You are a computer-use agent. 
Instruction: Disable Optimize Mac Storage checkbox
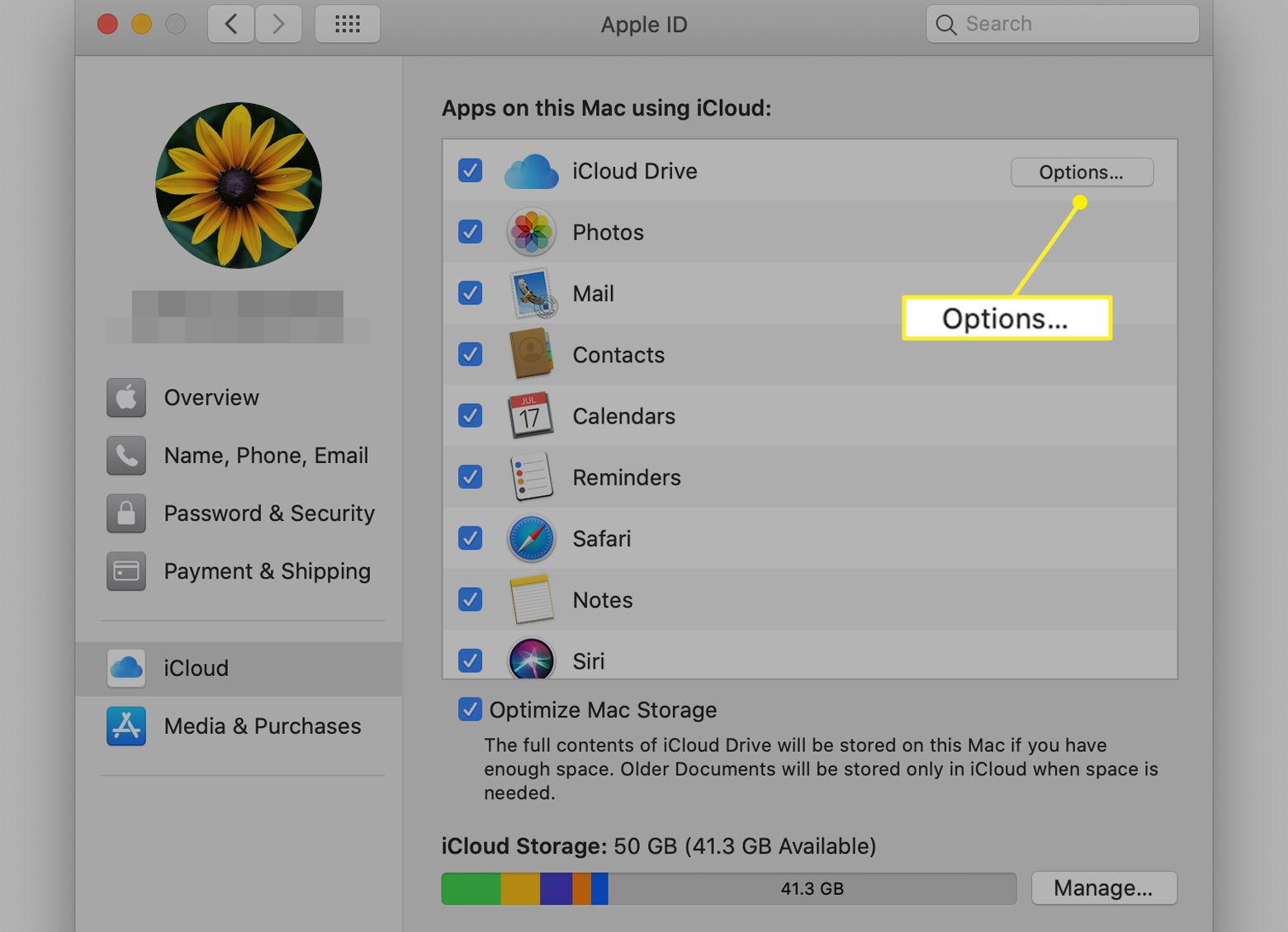click(x=470, y=709)
